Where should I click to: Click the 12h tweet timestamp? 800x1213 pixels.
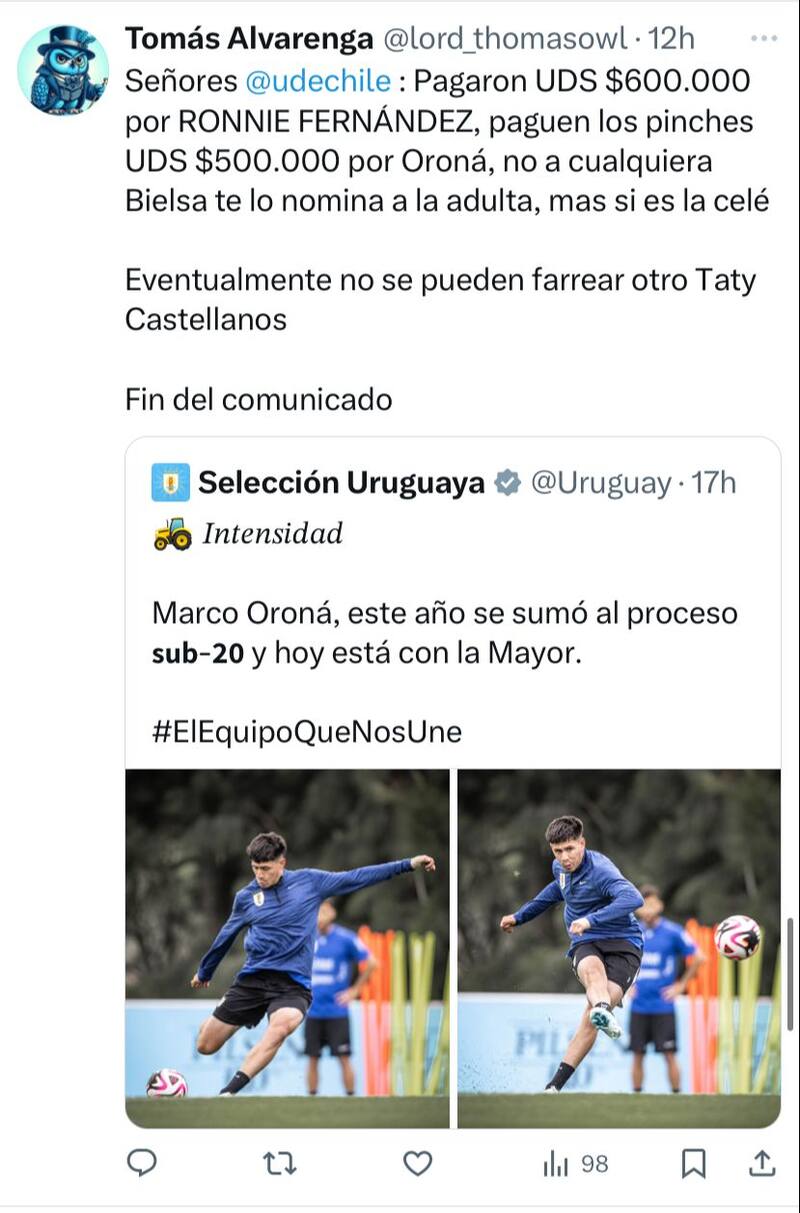point(672,39)
